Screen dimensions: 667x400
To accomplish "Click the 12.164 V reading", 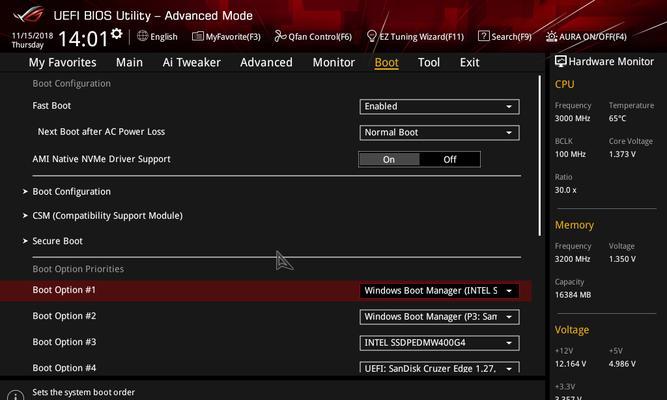I will (x=570, y=364).
